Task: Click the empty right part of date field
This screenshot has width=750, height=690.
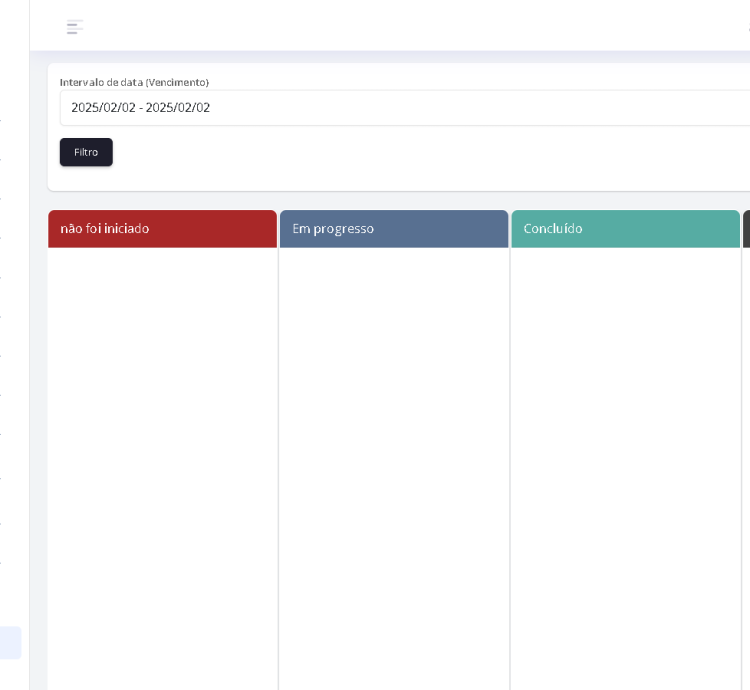Action: tap(600, 108)
